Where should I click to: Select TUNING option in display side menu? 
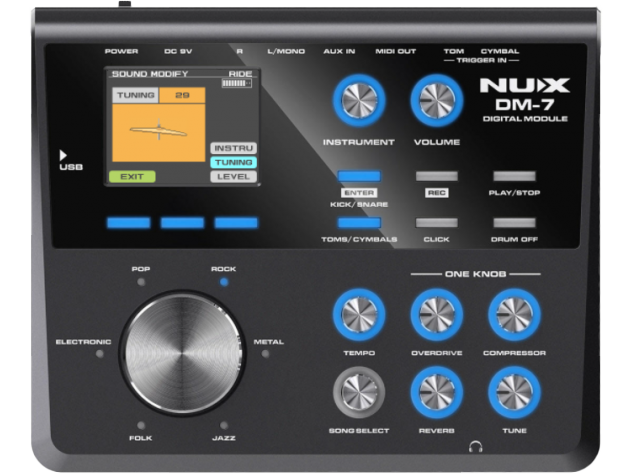(233, 162)
